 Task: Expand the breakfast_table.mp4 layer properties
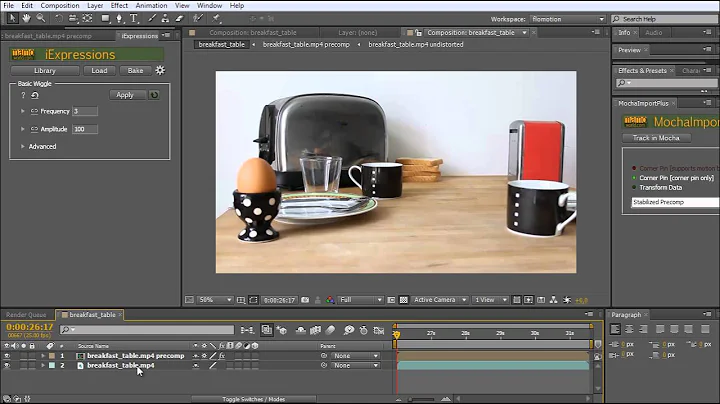tap(43, 365)
